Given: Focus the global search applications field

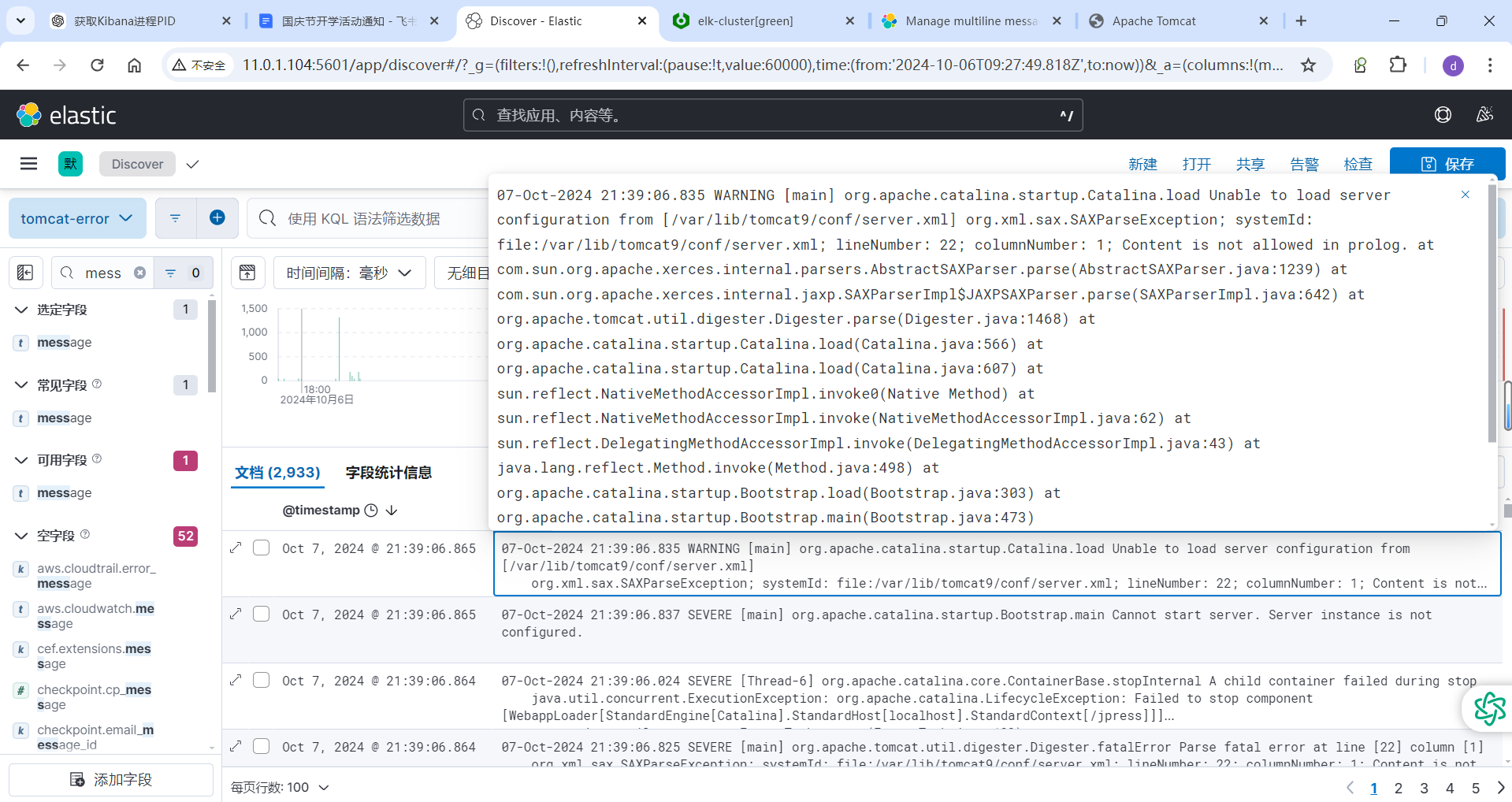Looking at the screenshot, I should pos(772,115).
